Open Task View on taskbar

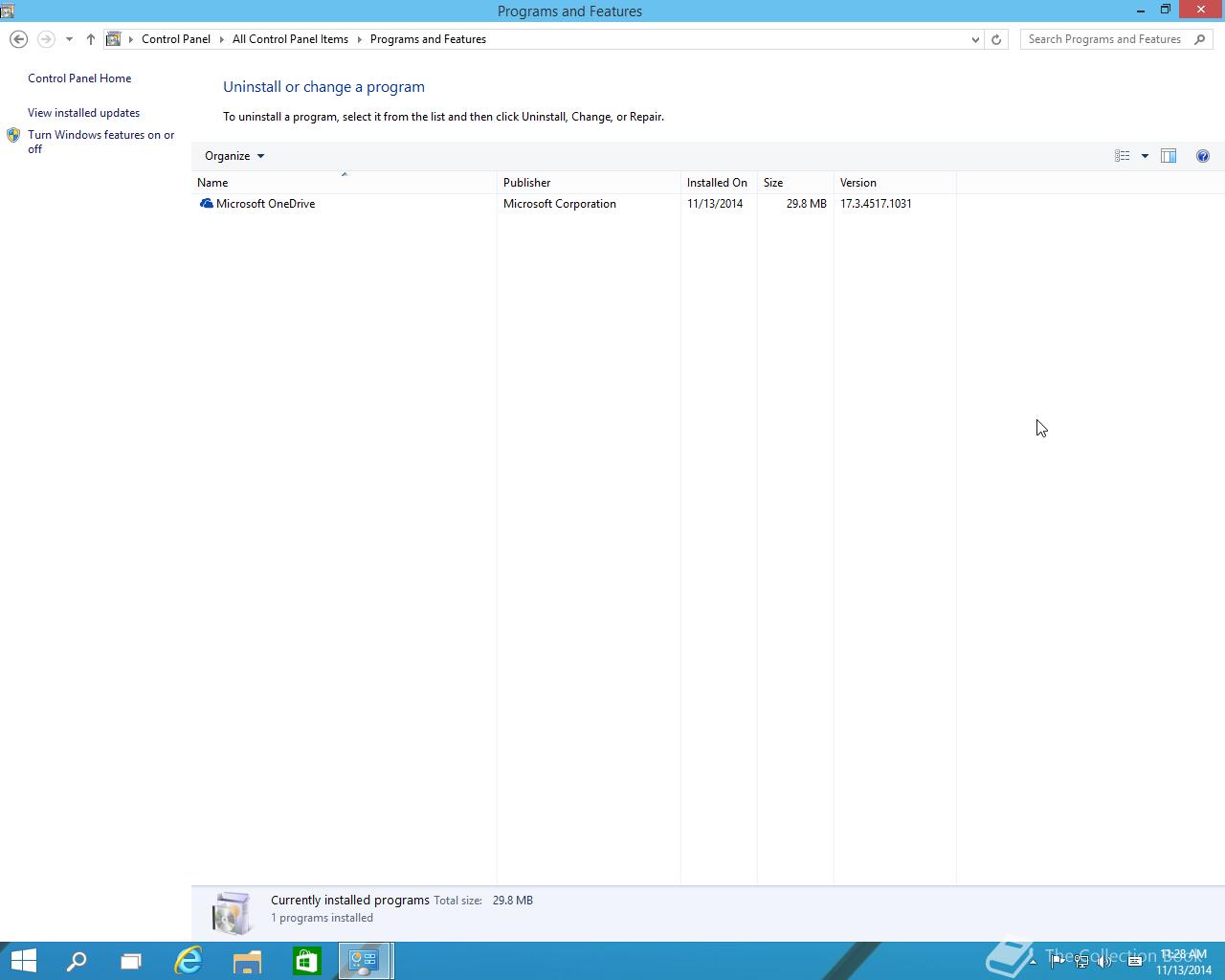coord(131,961)
